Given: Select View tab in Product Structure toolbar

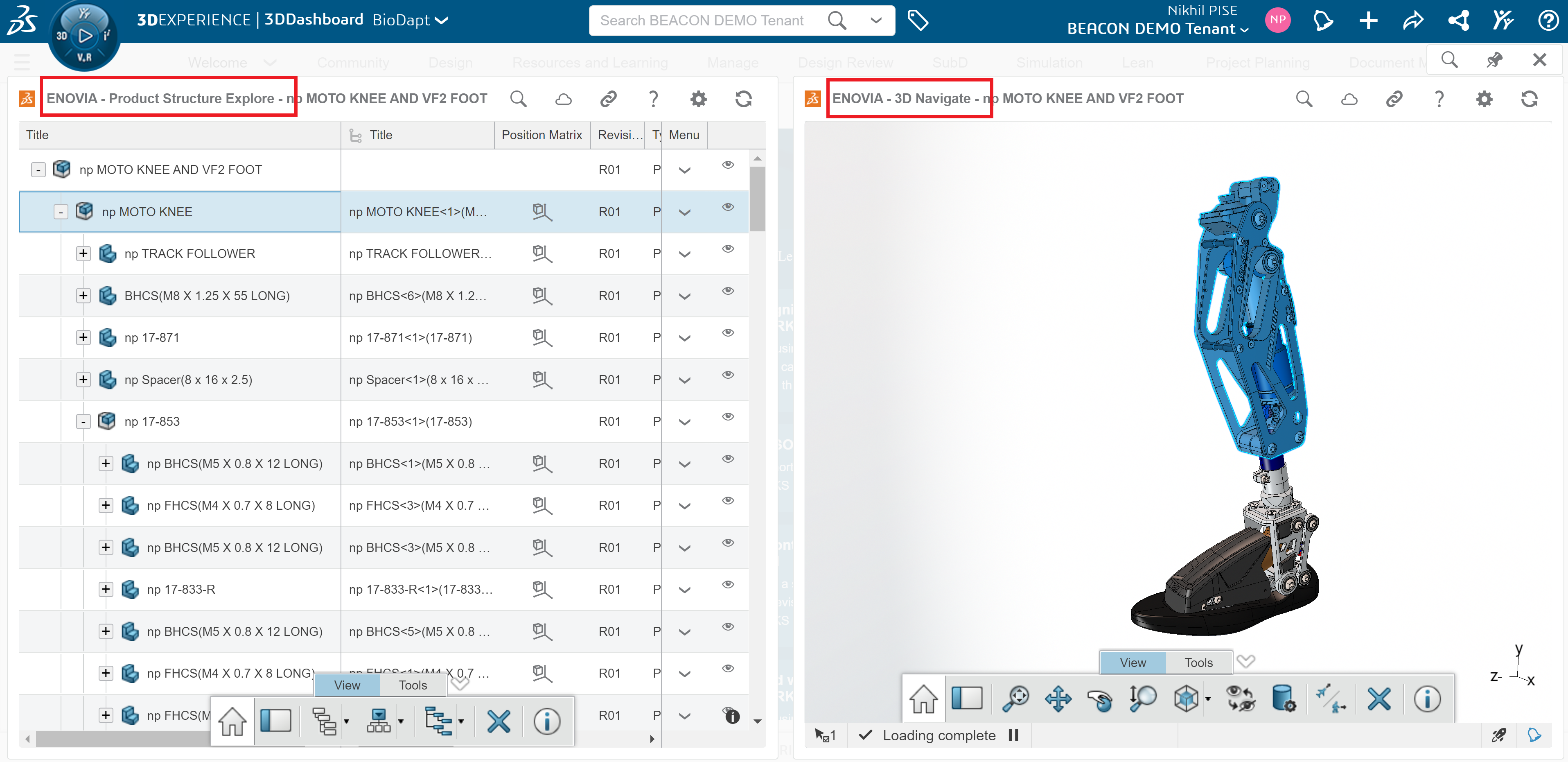Looking at the screenshot, I should (x=347, y=685).
